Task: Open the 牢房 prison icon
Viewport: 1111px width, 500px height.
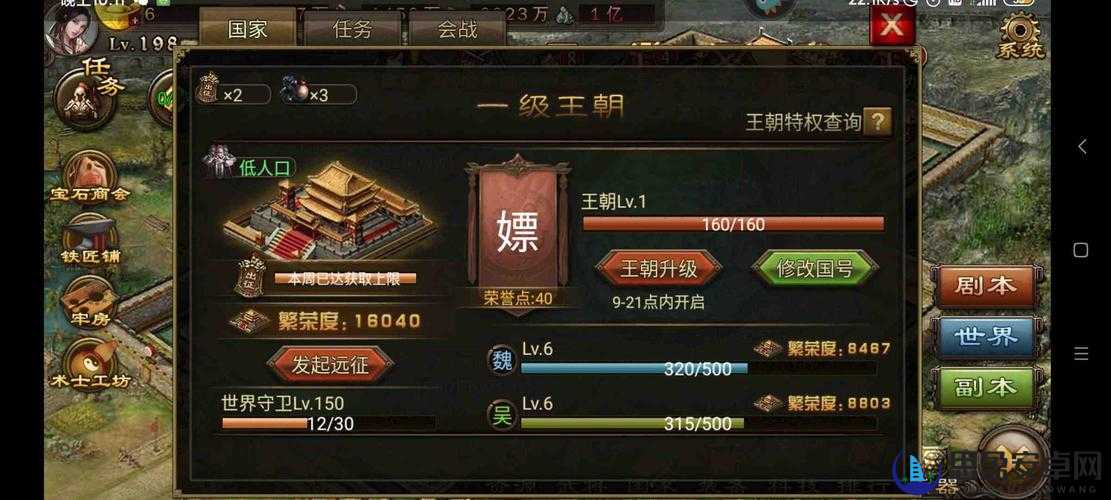Action: pyautogui.click(x=90, y=303)
